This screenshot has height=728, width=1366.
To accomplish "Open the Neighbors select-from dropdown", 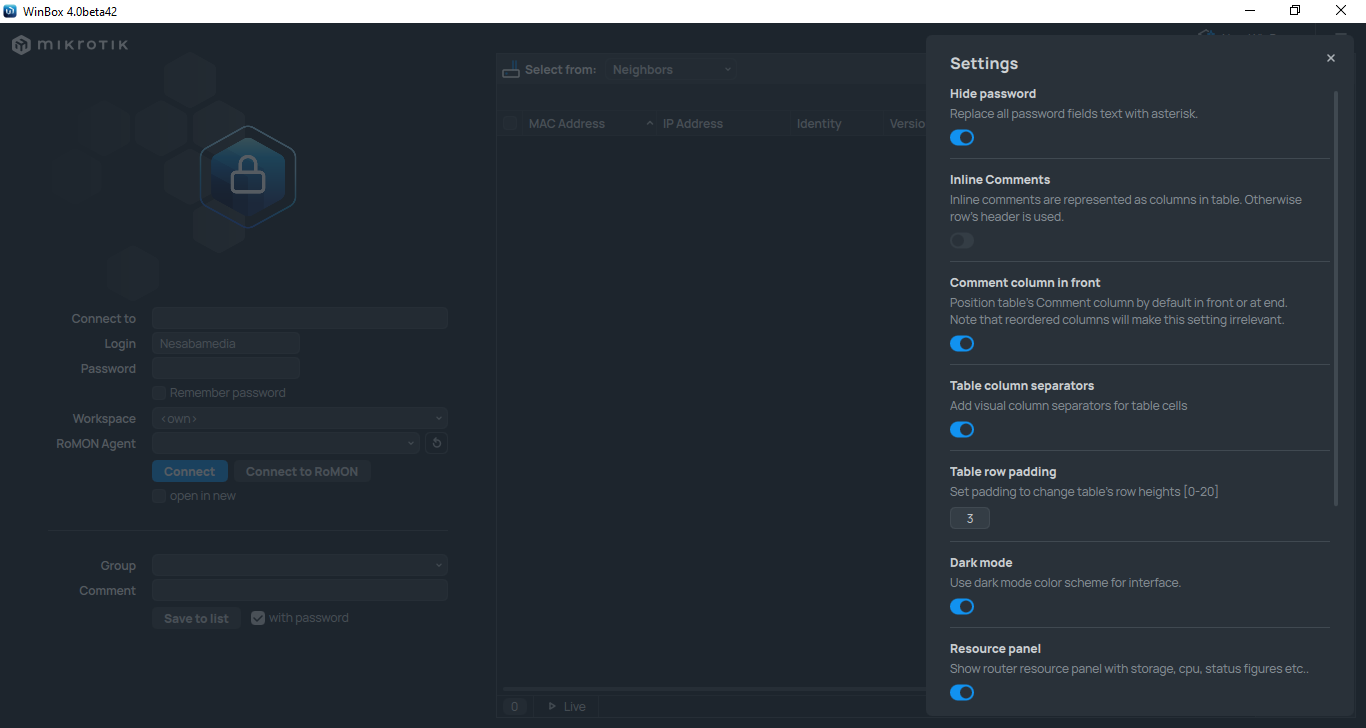I will (671, 70).
